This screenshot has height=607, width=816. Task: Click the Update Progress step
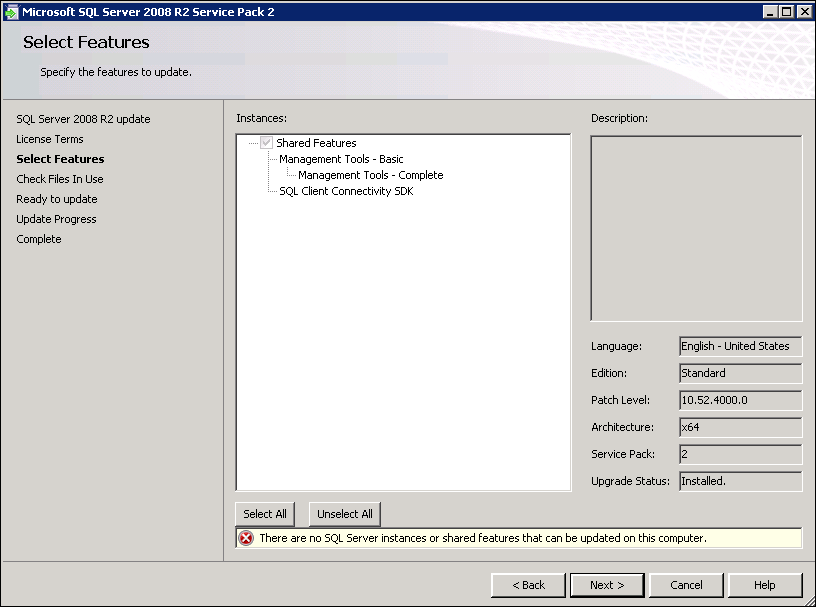(56, 219)
